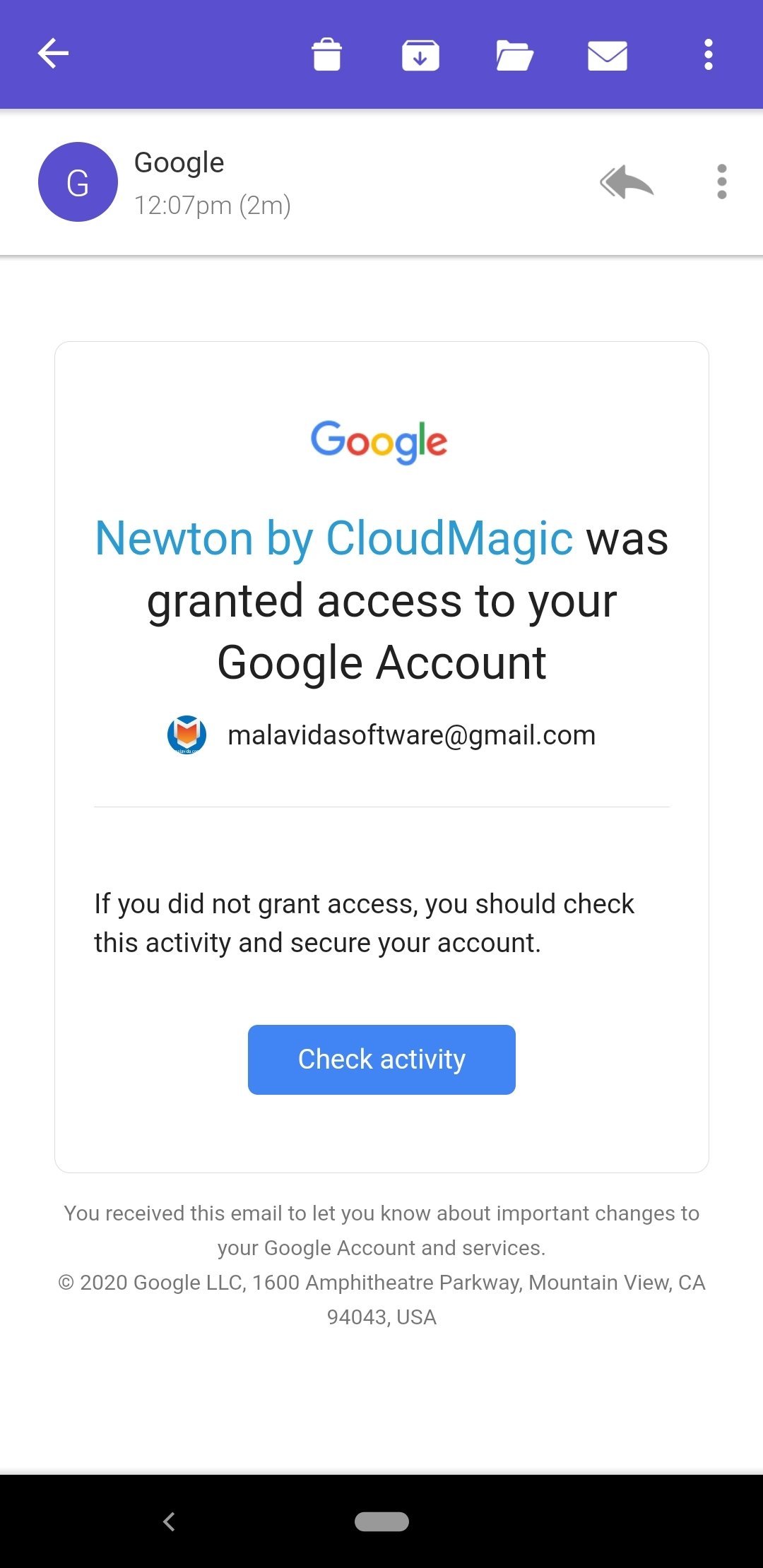Tap the Android home pill button

click(381, 1521)
